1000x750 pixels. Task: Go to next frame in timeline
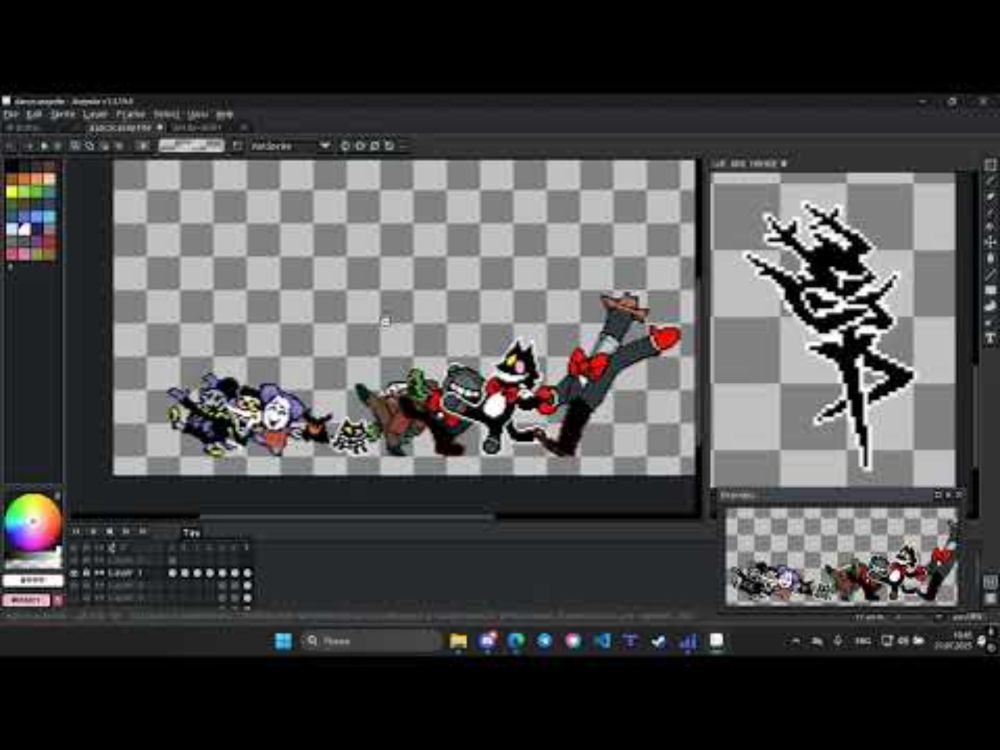[x=126, y=531]
